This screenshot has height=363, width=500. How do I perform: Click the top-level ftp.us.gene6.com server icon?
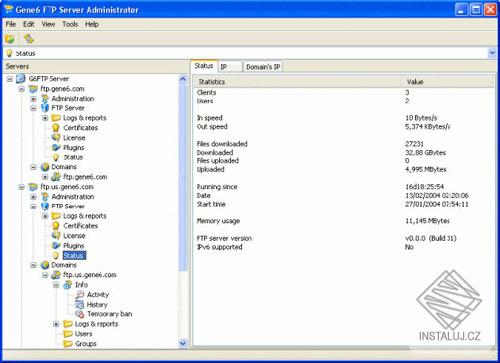coord(33,187)
